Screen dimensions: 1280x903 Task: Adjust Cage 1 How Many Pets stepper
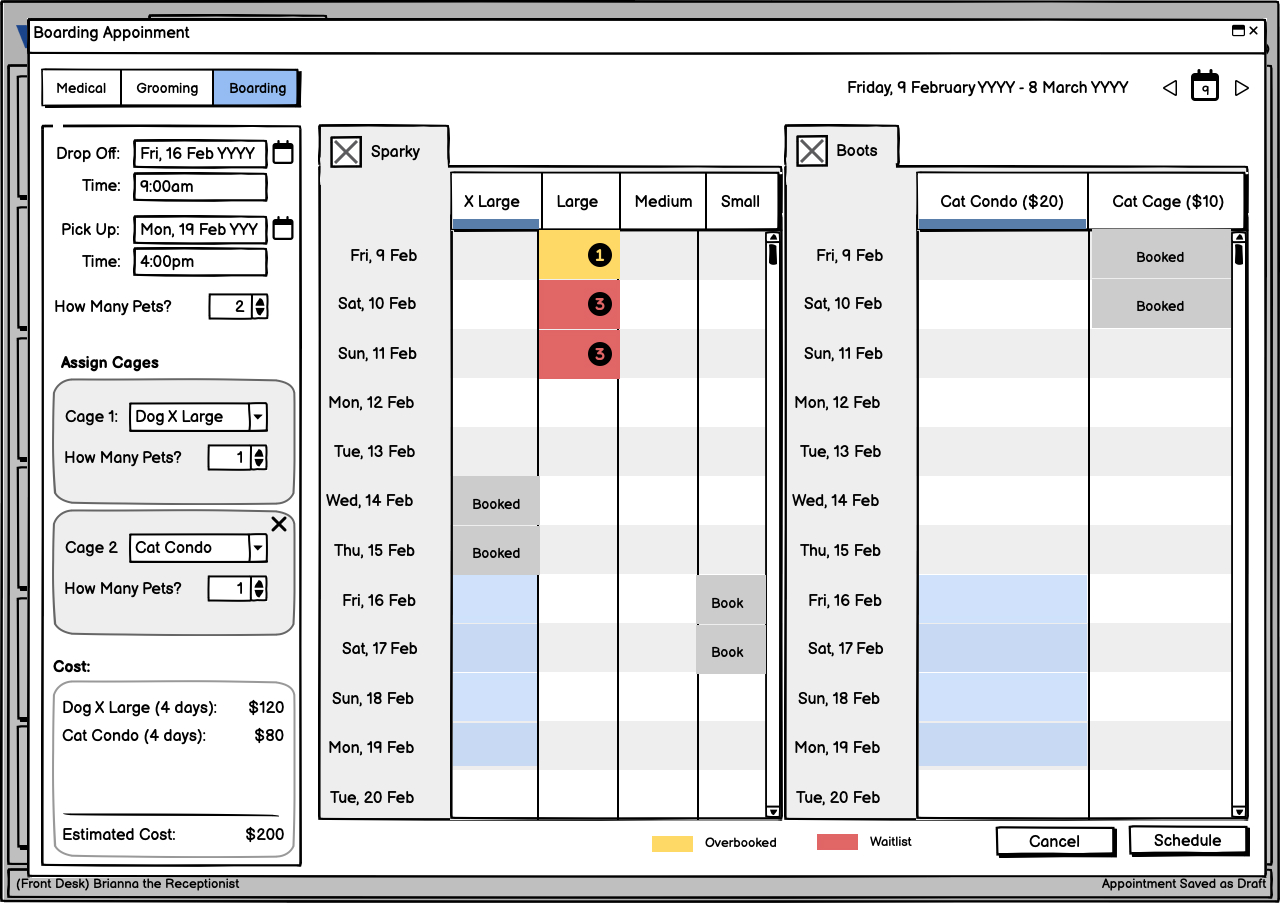point(259,458)
